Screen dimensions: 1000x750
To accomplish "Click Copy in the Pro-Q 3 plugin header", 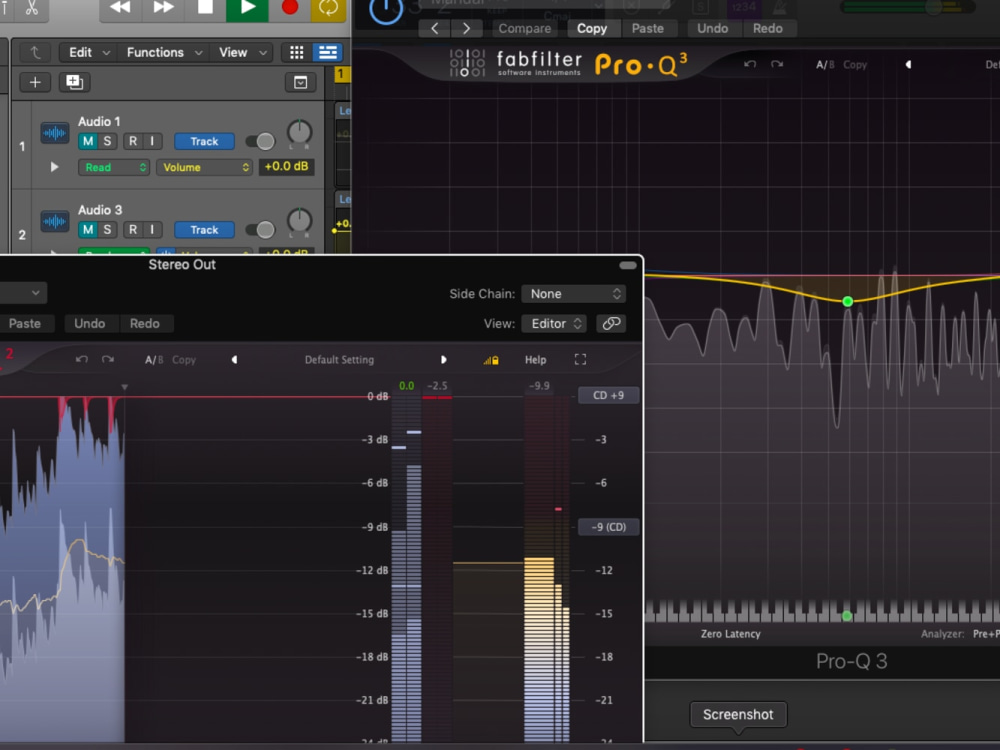I will (x=592, y=28).
